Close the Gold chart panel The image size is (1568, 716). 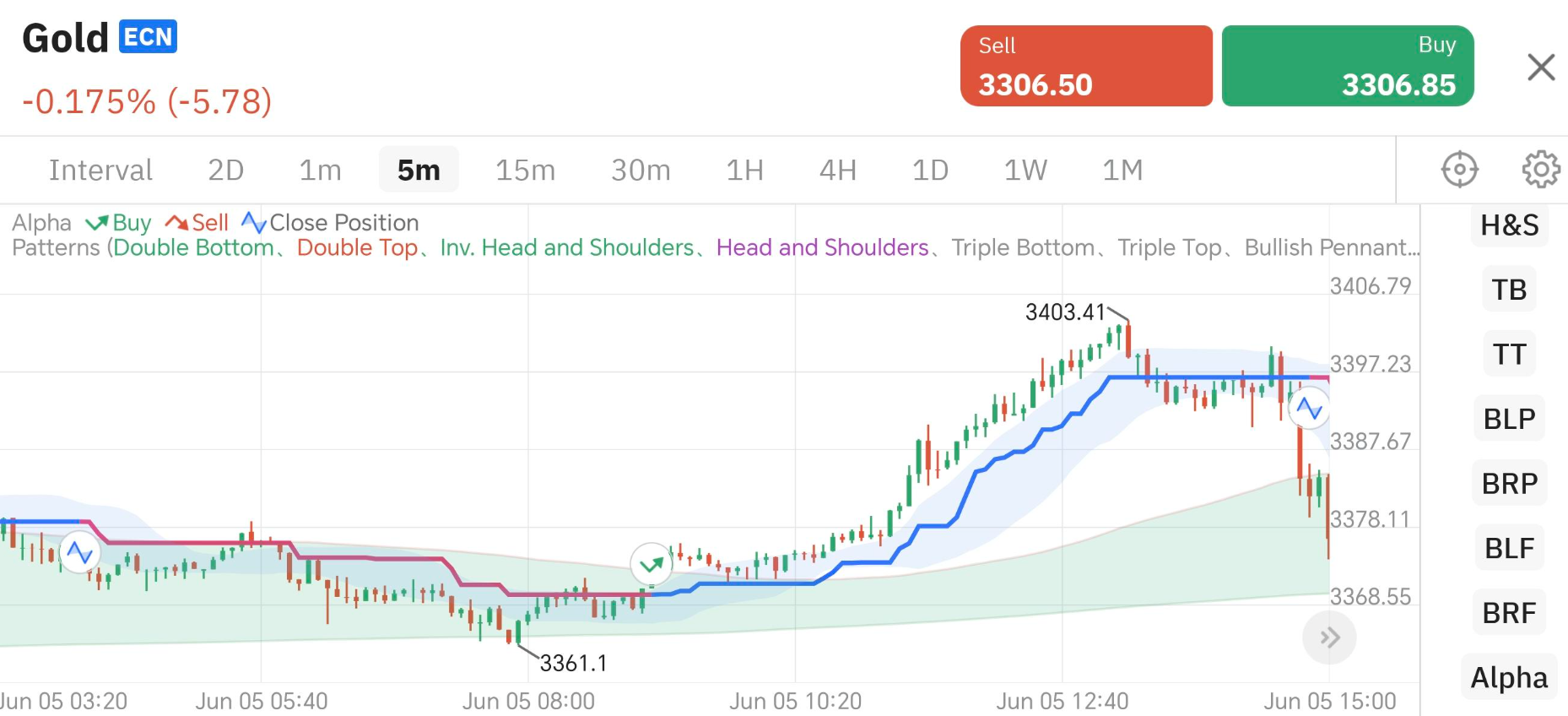click(x=1541, y=67)
